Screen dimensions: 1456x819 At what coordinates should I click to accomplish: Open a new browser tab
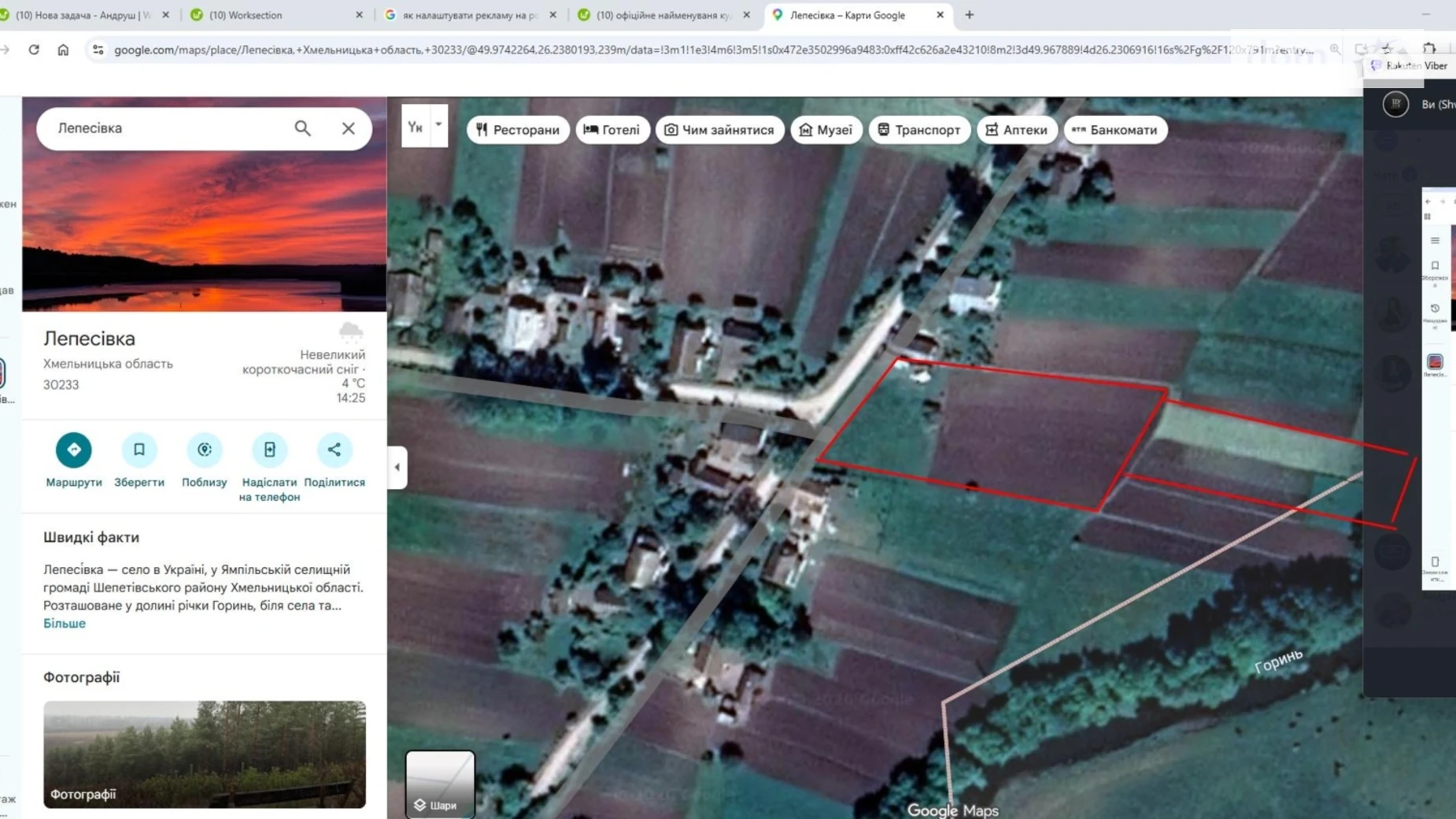pos(969,15)
